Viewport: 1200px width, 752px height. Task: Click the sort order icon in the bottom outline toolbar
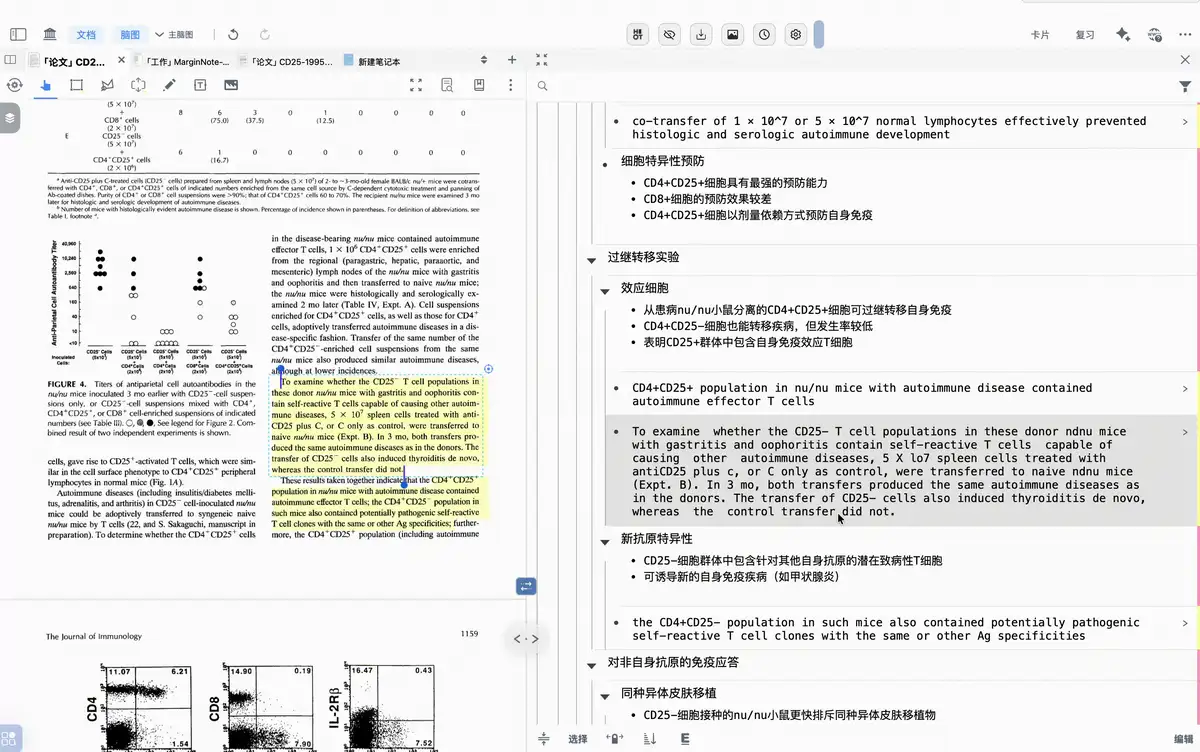click(650, 739)
